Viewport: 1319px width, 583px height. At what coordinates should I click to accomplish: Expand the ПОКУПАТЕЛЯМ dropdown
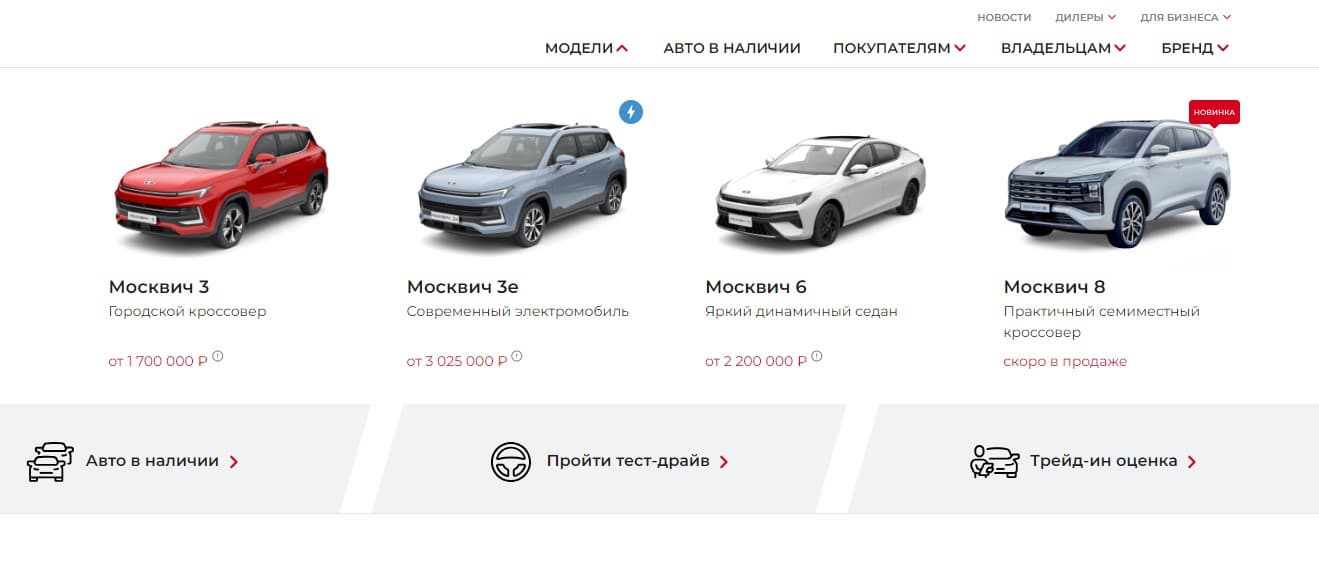(x=899, y=48)
